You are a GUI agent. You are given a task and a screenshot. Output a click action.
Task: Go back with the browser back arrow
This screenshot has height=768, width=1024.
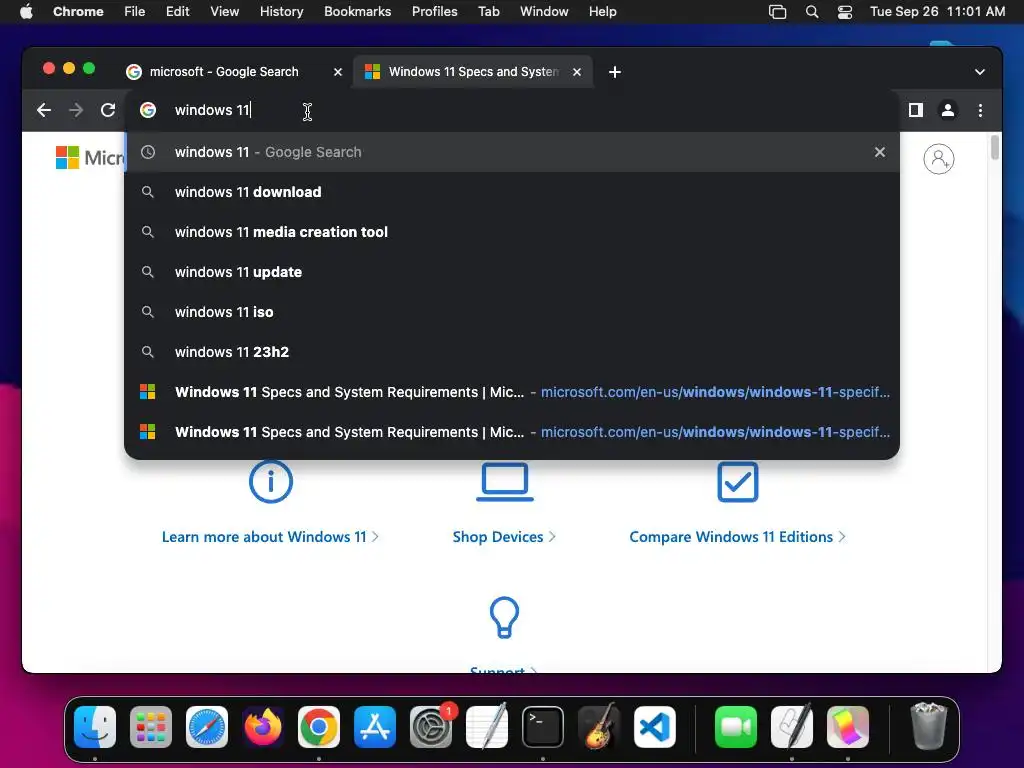(x=44, y=110)
